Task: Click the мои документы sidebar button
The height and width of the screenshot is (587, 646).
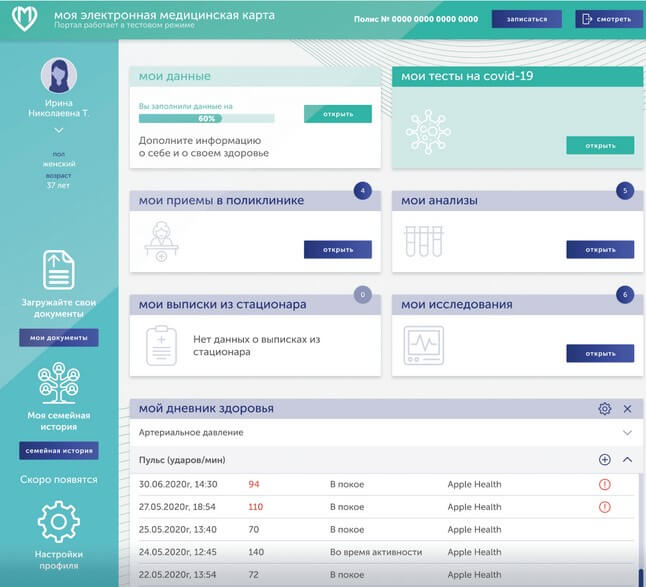Action: point(59,338)
